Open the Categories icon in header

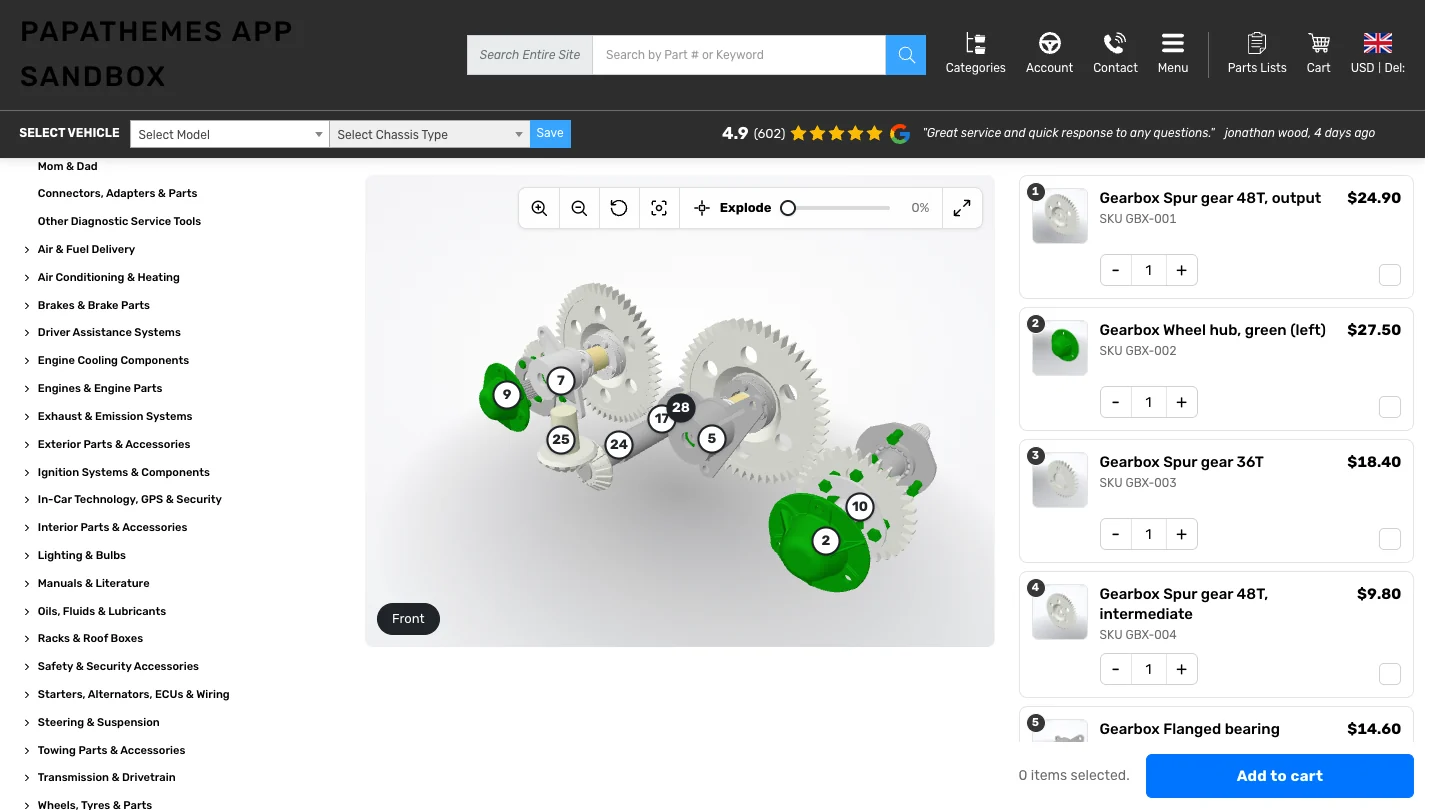click(975, 54)
